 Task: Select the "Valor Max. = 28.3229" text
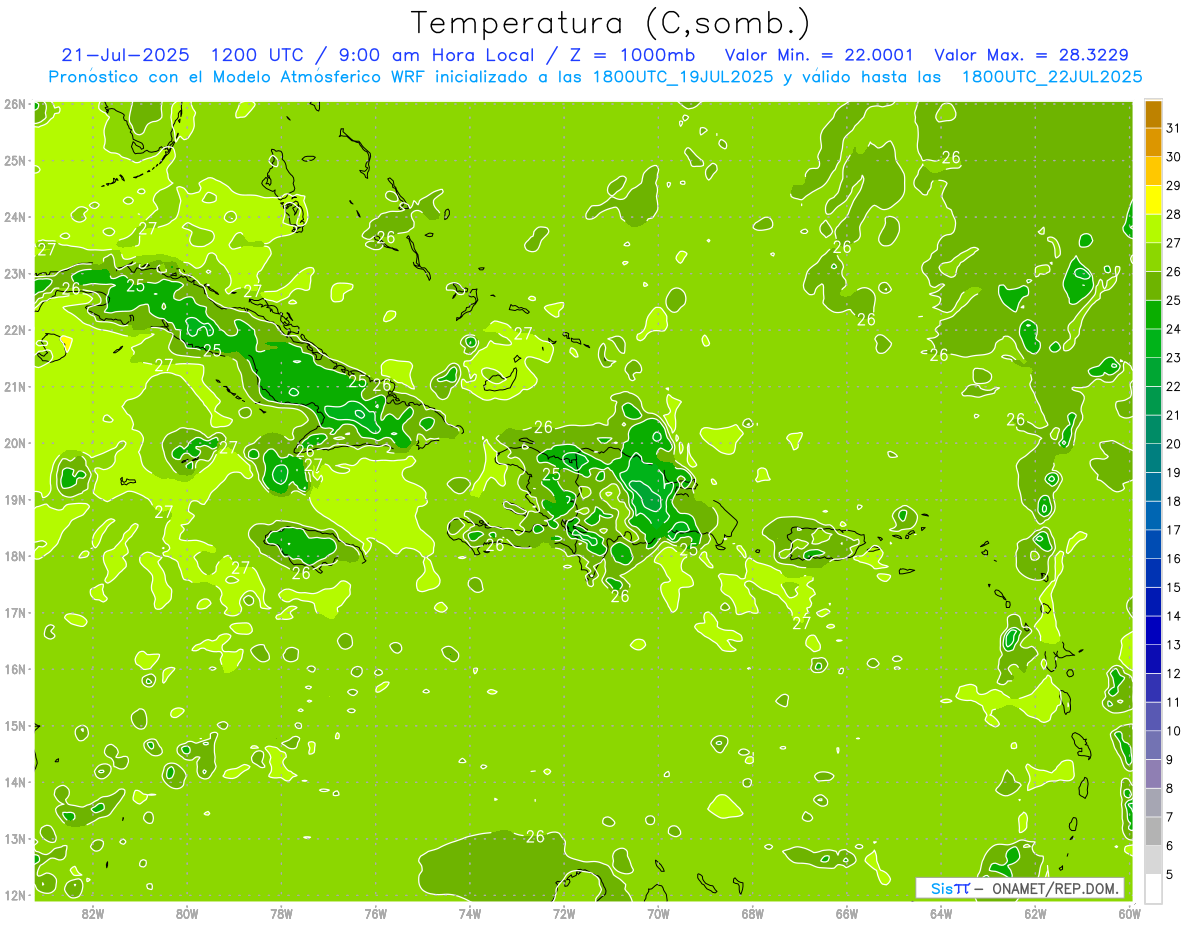click(x=1032, y=55)
